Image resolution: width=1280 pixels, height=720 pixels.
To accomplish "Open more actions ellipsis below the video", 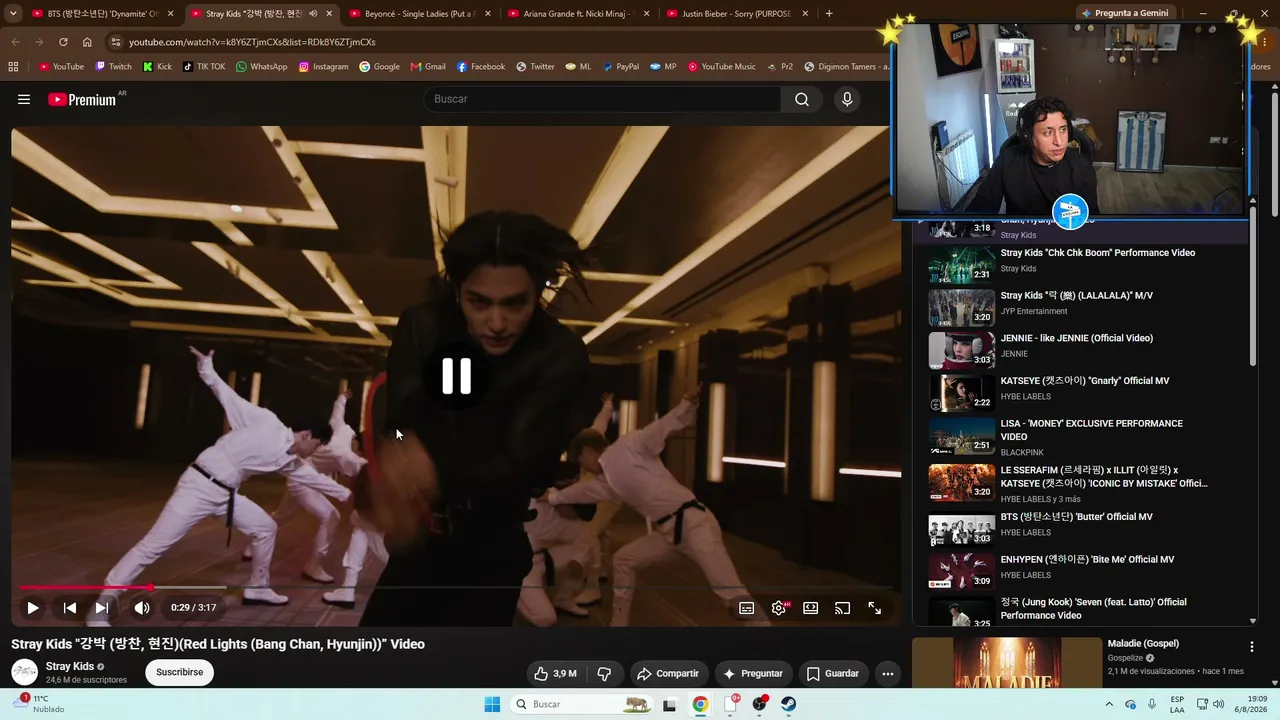I will click(x=887, y=673).
